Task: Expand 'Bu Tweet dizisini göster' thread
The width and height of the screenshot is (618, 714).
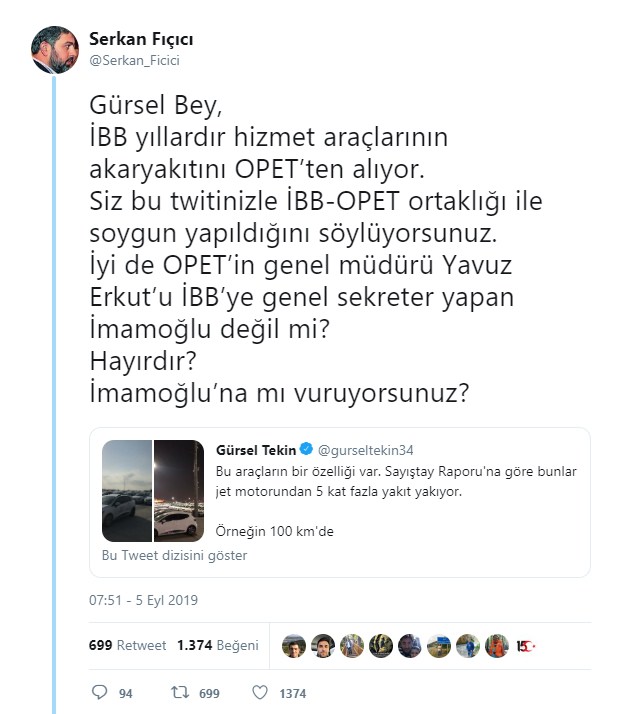Action: (x=174, y=555)
